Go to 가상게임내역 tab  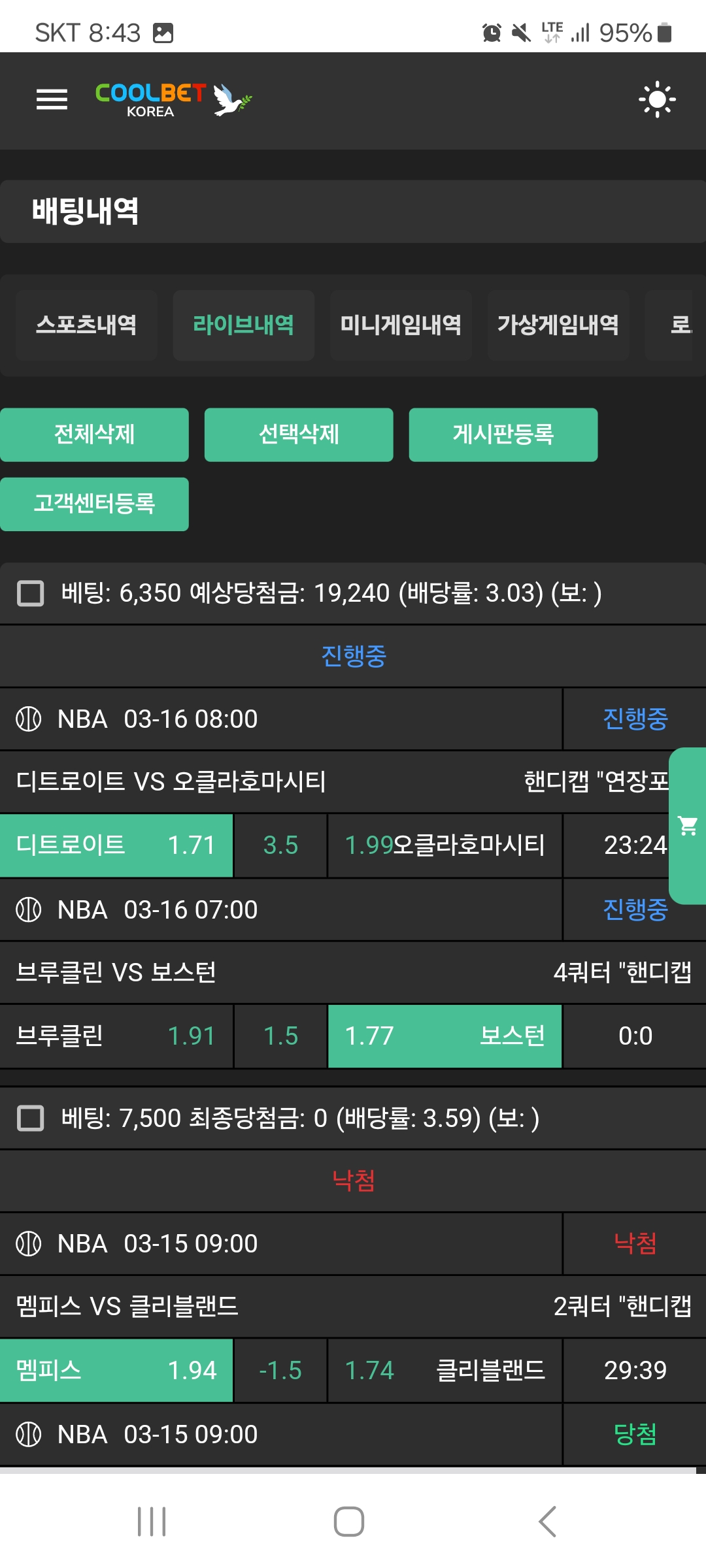558,325
